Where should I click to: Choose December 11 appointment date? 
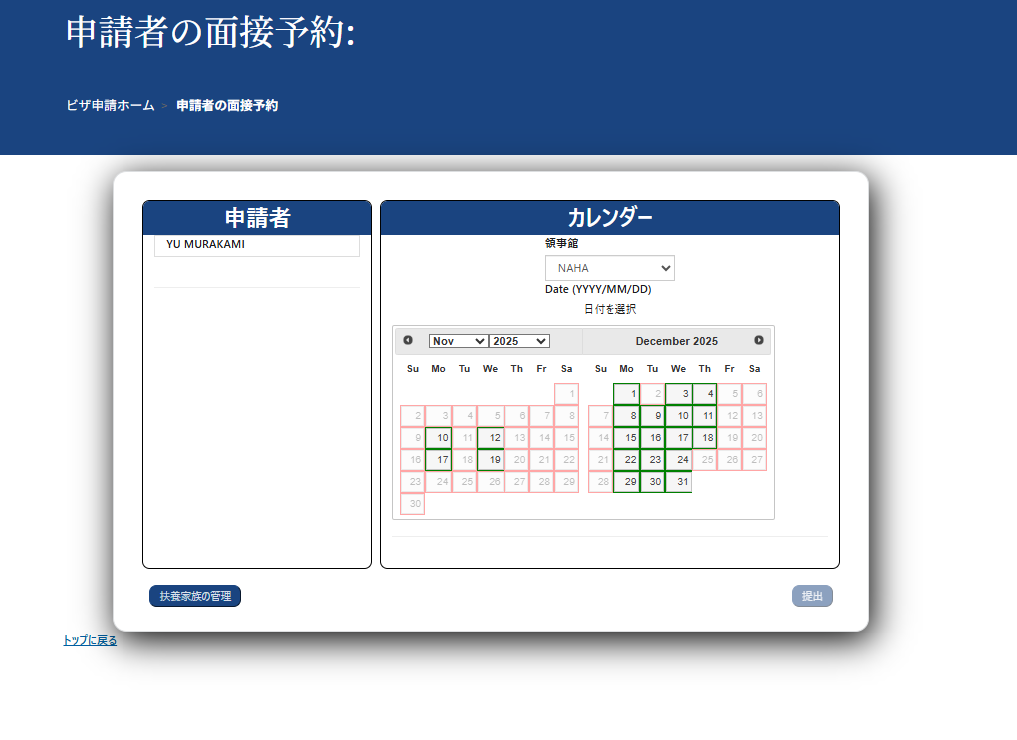[x=705, y=416]
